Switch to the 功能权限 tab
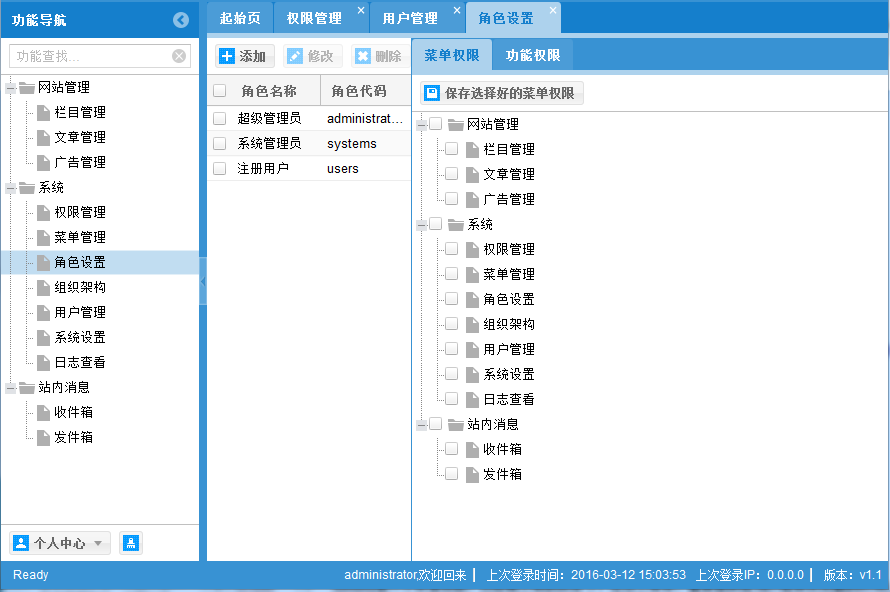The image size is (890, 592). coord(531,55)
